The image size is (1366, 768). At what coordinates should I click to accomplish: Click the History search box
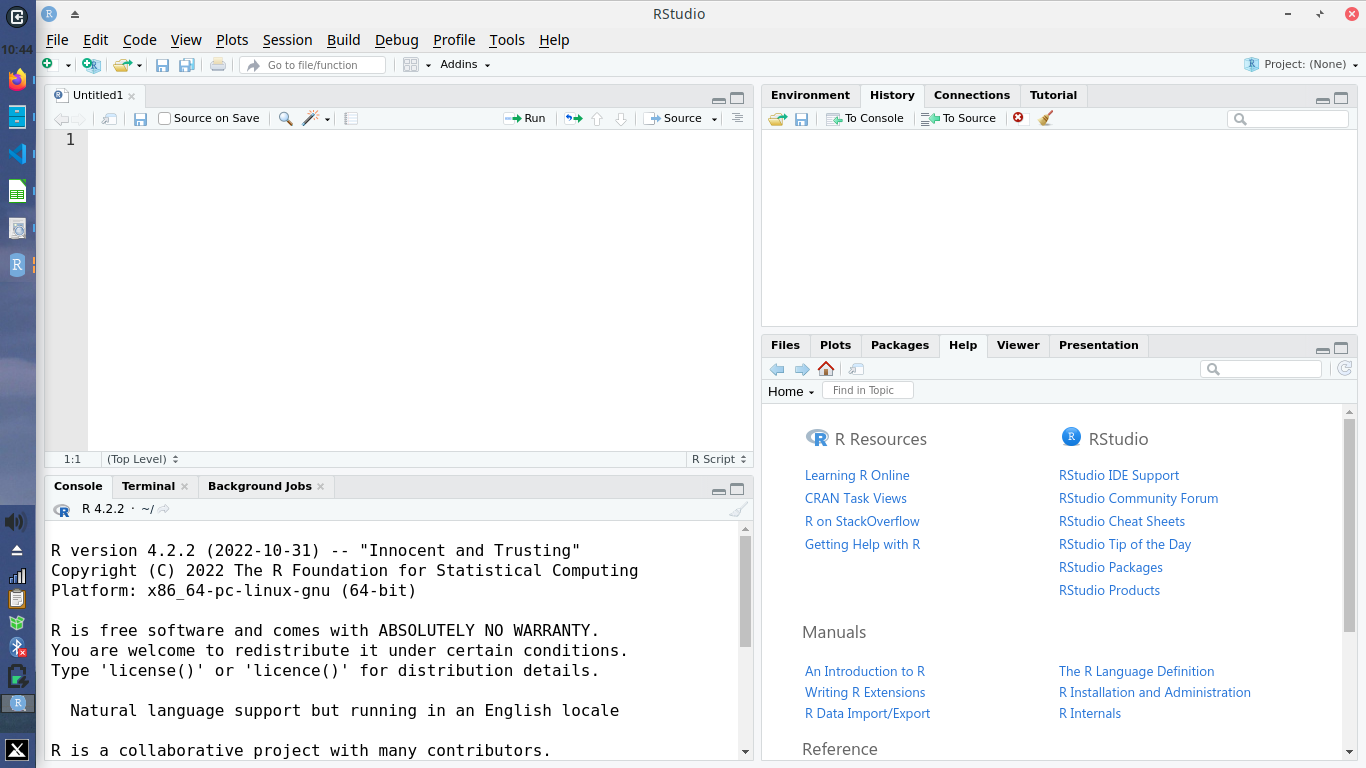(1288, 118)
